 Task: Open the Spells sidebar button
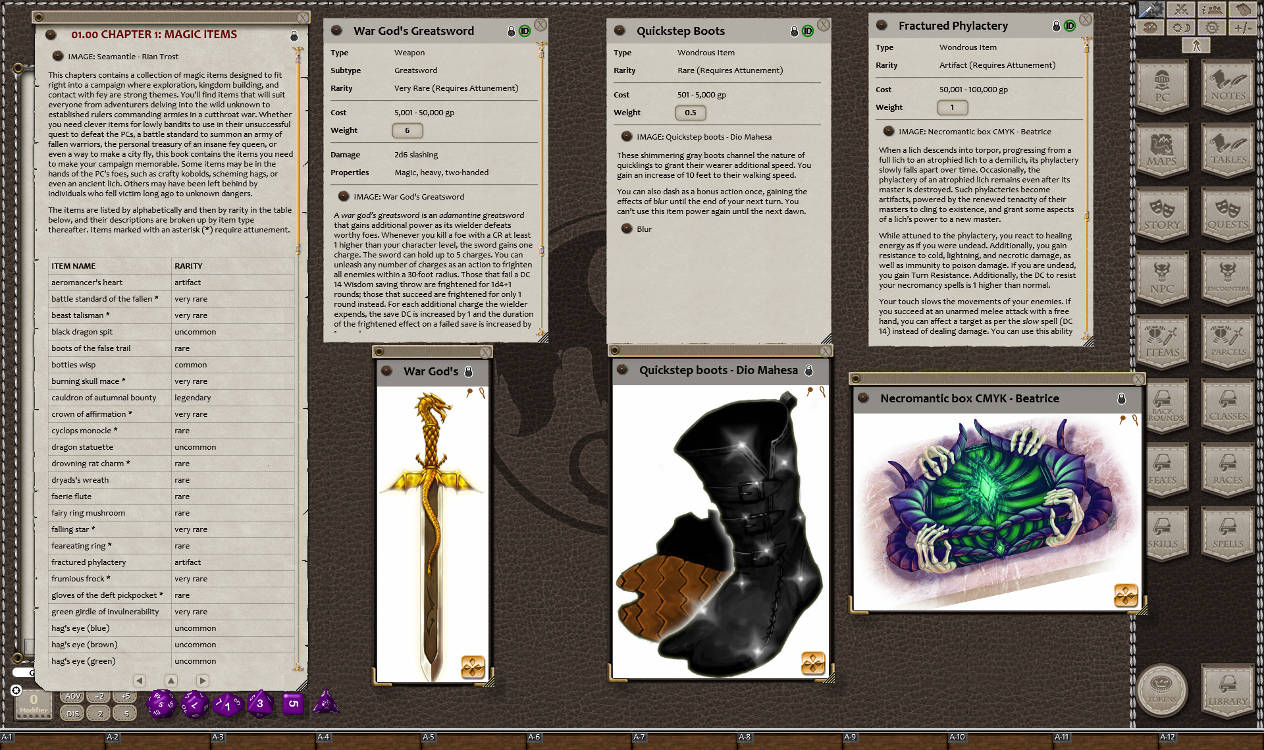1228,535
